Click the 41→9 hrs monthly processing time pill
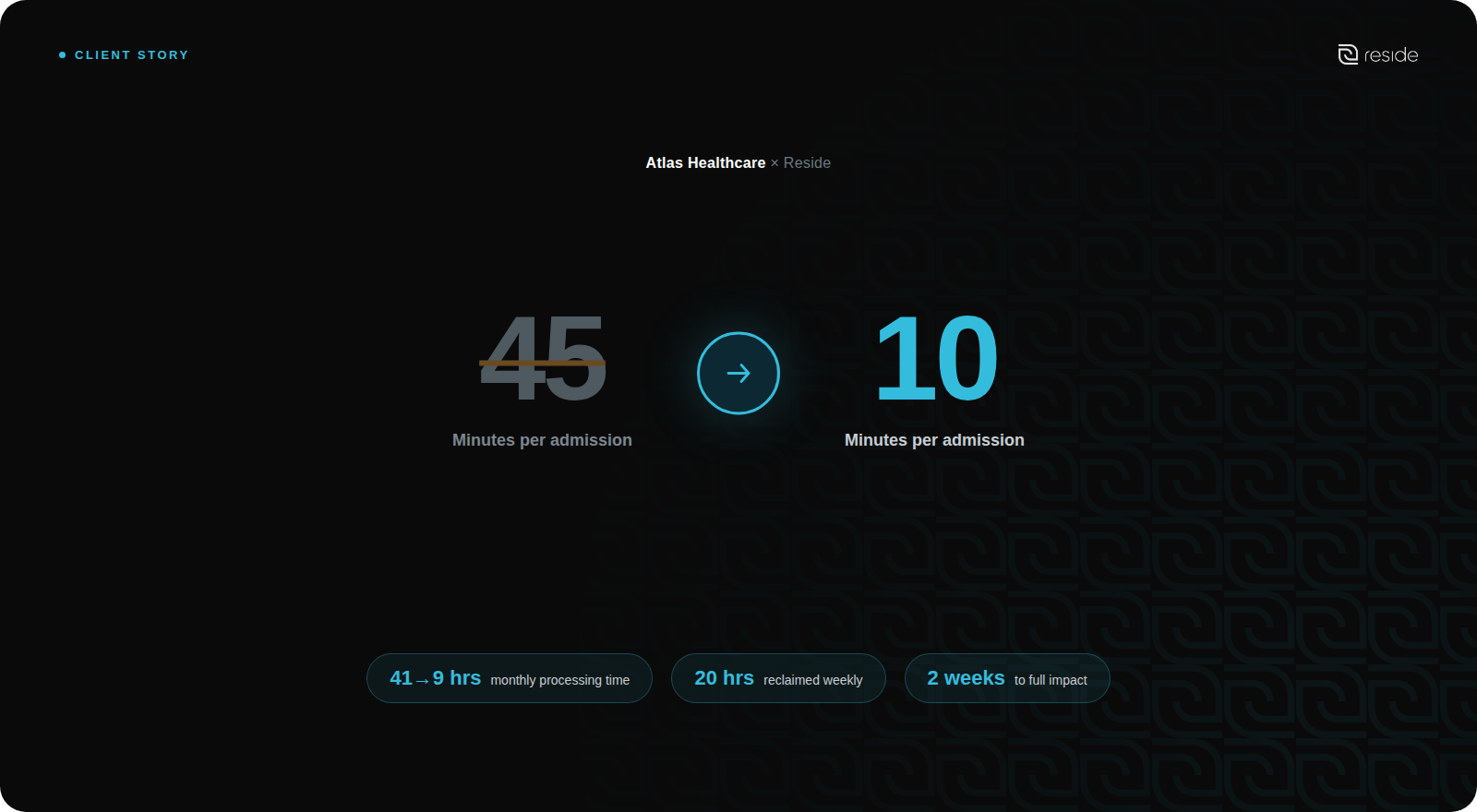Image resolution: width=1477 pixels, height=812 pixels. point(510,678)
